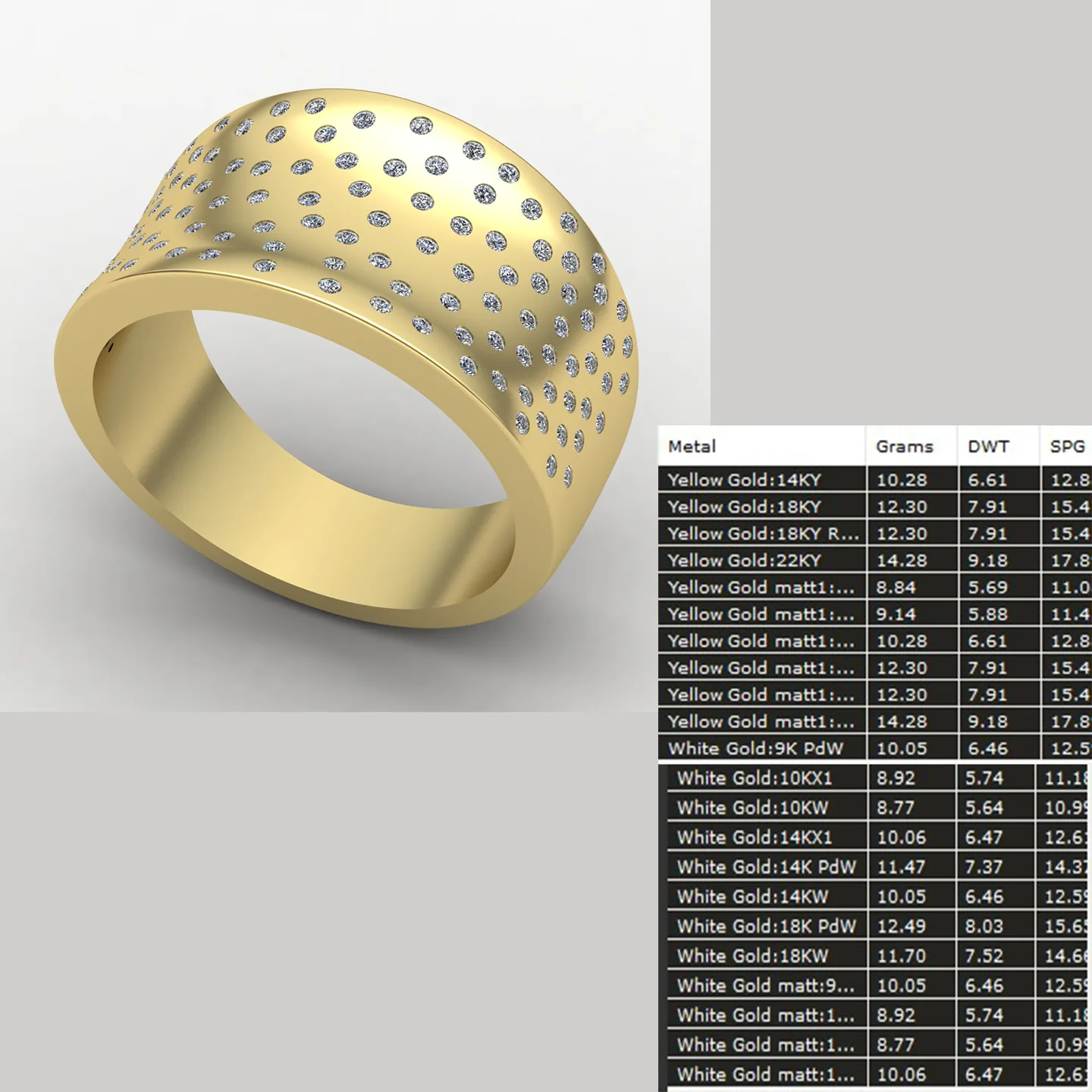Select the 5.69 DWT value
Screen dimensions: 1092x1092
click(987, 588)
